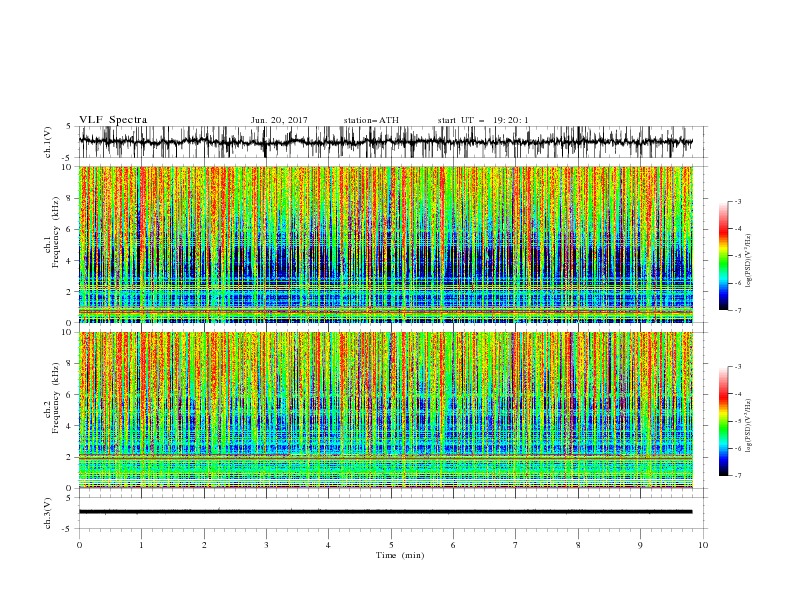Screen dimensions: 792x612
Task: Click the ch.3 flat voltage trace
Action: (385, 512)
